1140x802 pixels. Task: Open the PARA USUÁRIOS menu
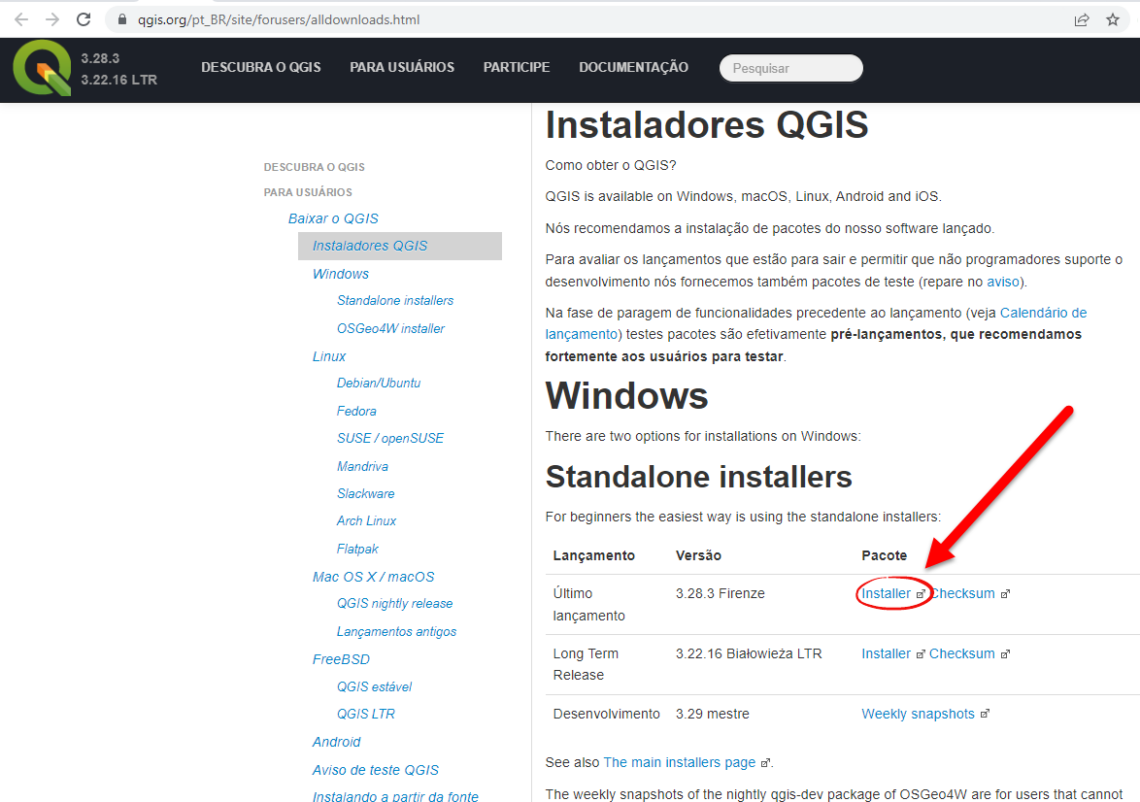point(402,67)
